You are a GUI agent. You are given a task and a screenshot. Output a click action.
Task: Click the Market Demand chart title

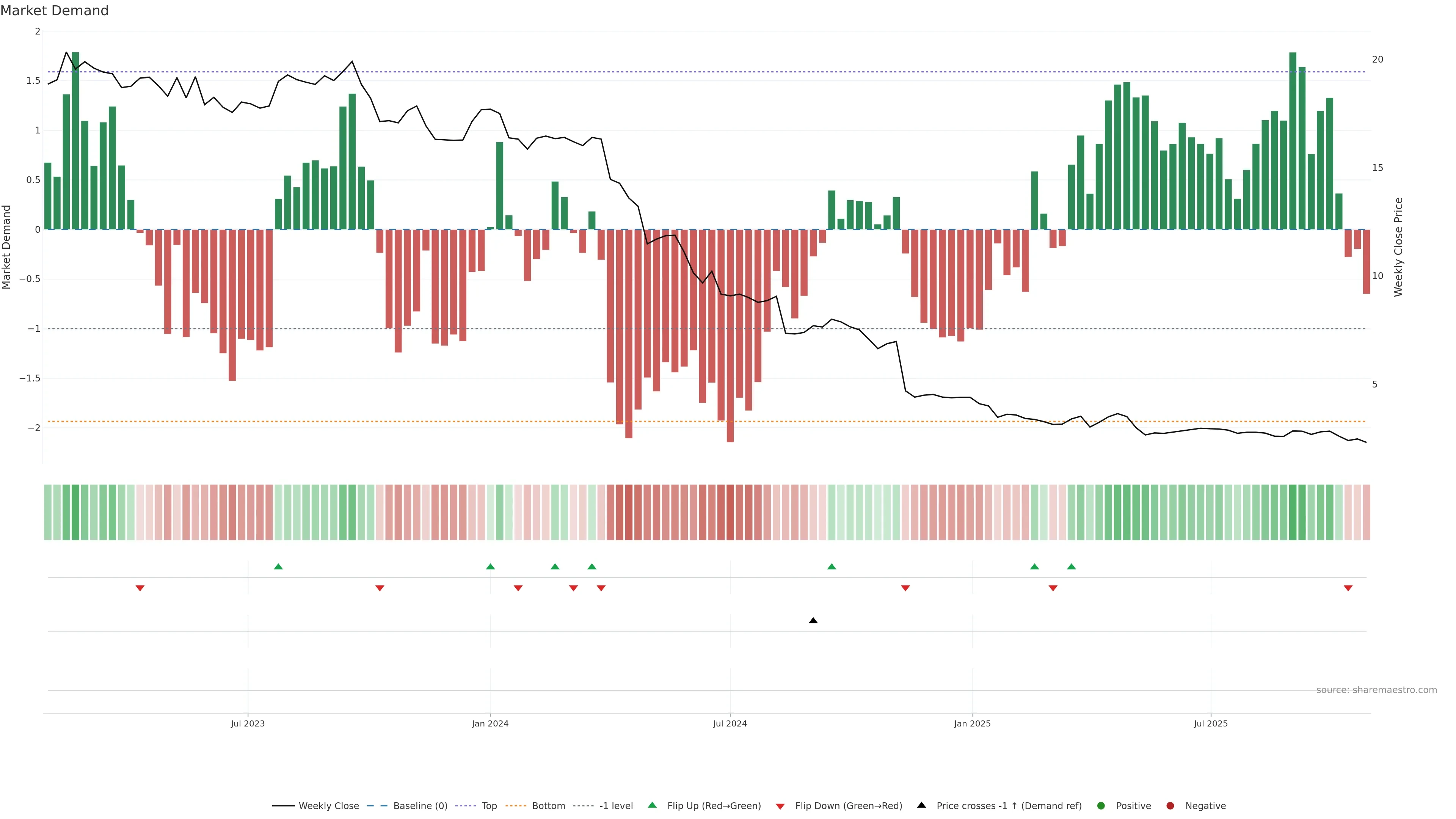tap(54, 11)
